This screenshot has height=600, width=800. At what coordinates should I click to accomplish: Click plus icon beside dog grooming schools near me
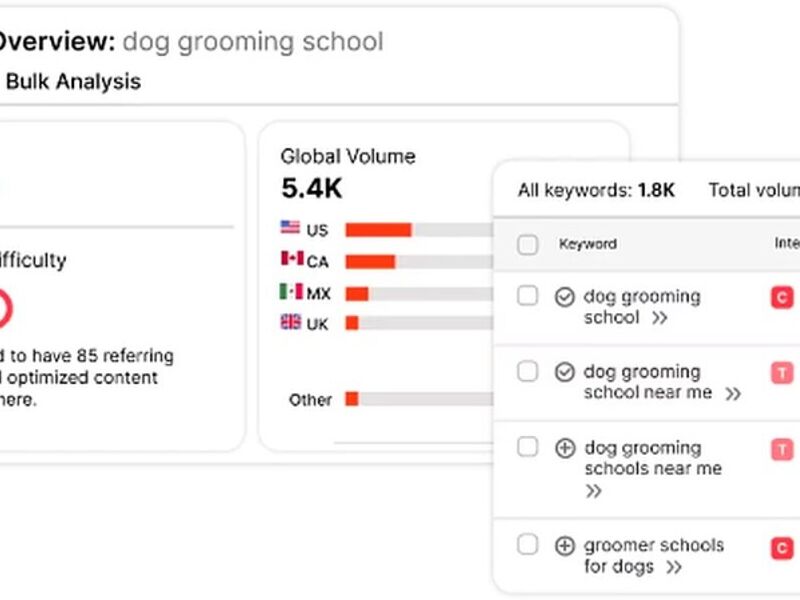pyautogui.click(x=564, y=448)
